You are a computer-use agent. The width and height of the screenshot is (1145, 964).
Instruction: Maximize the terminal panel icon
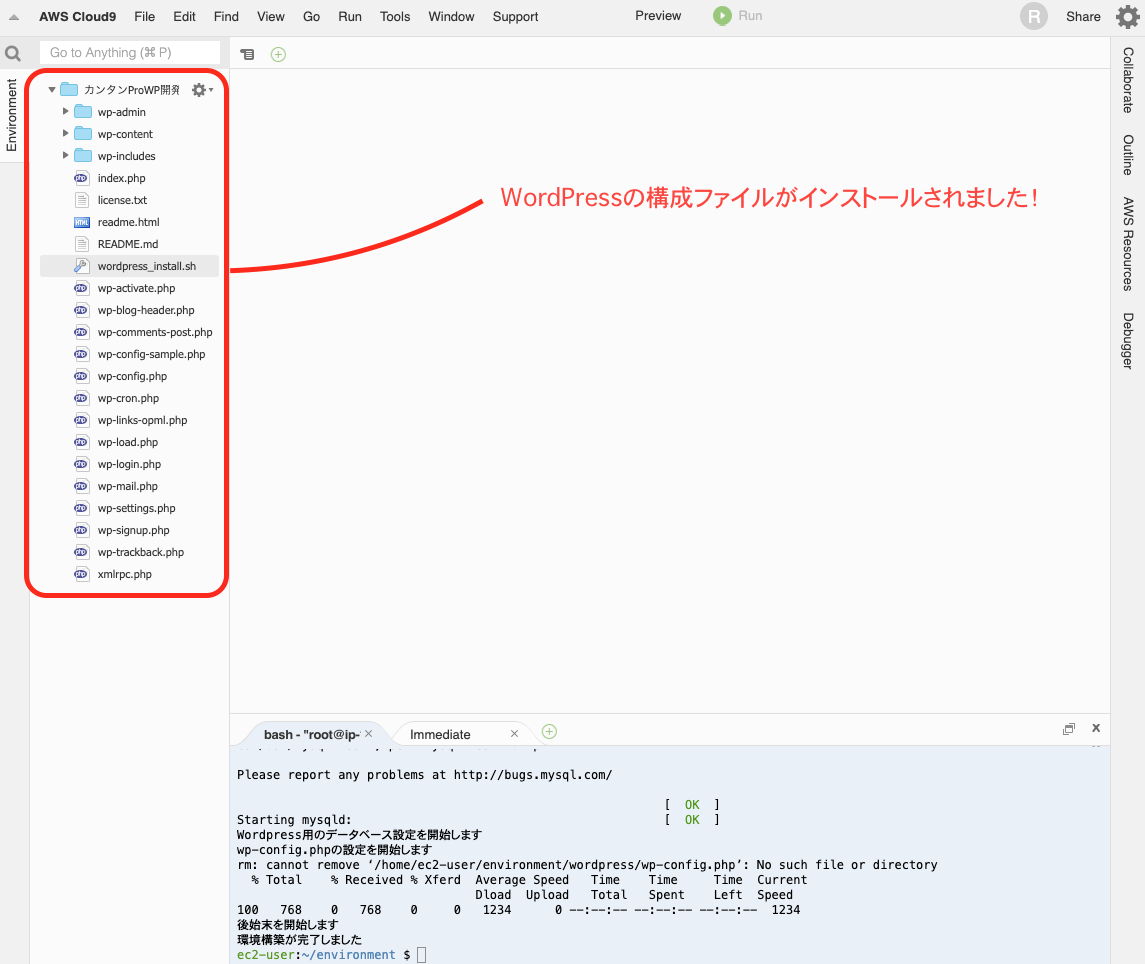click(x=1069, y=728)
